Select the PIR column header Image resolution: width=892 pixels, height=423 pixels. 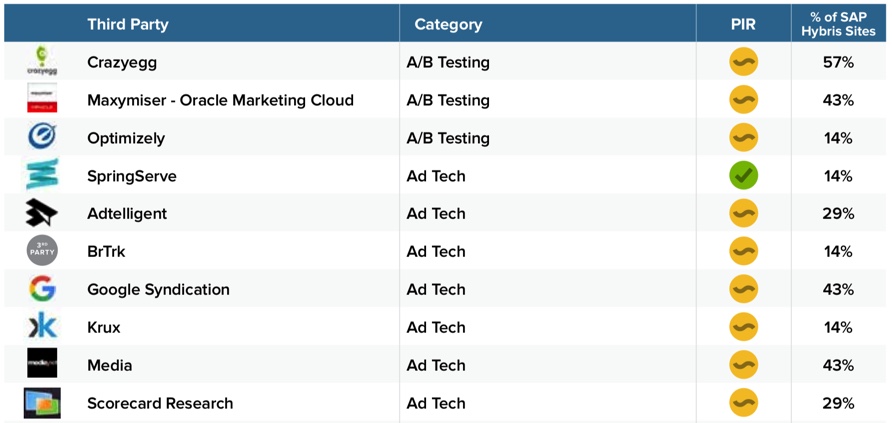(743, 24)
